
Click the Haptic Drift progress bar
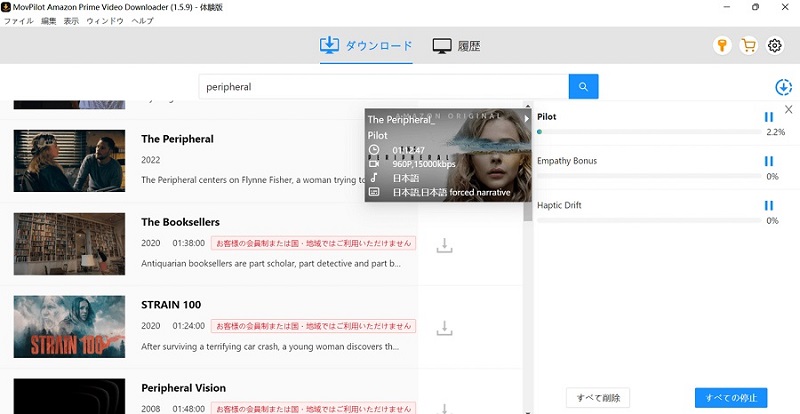point(649,221)
